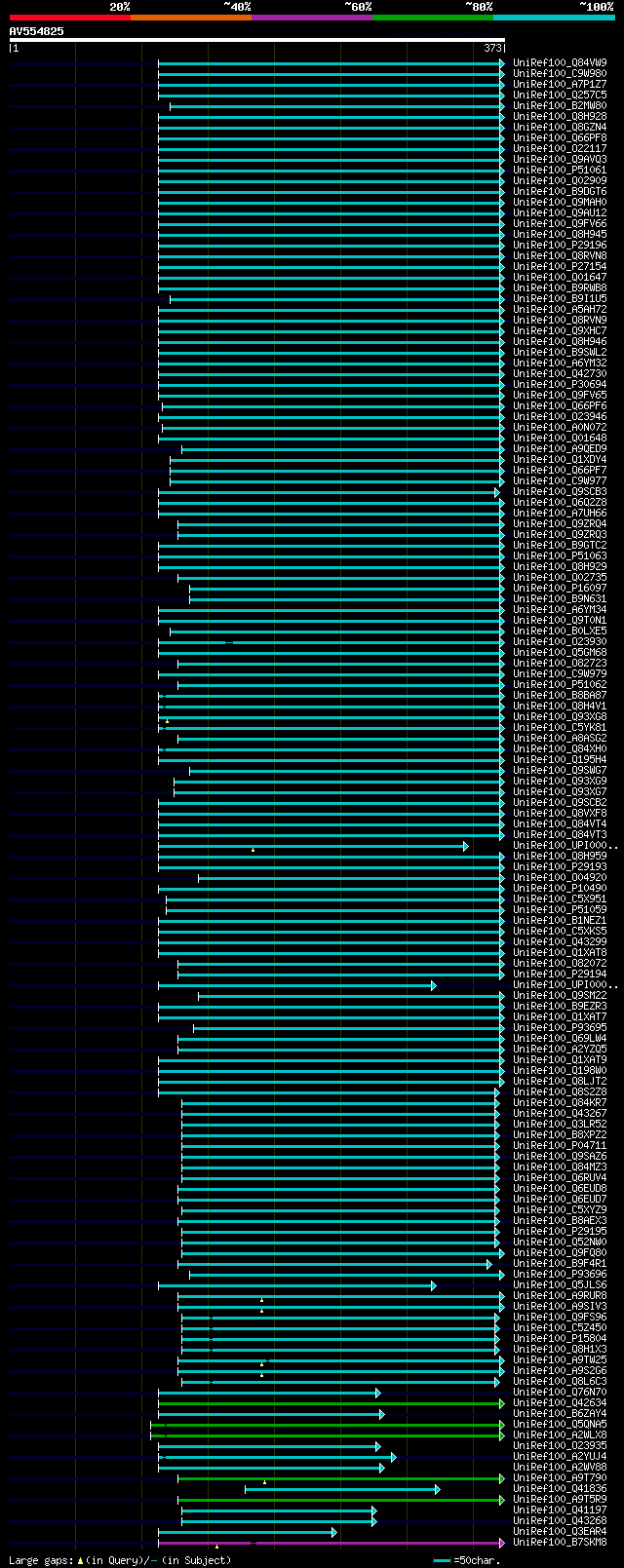Select the UniRef100_Q9XHC7 label
Screen dimensions: 624x1568
[x=560, y=331]
